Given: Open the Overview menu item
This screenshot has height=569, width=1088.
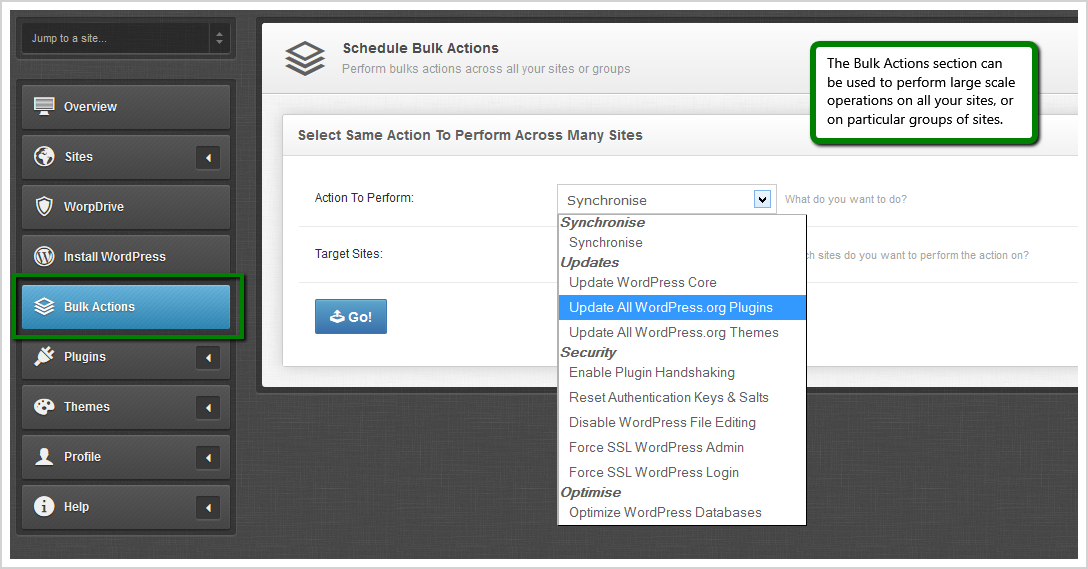Looking at the screenshot, I should pyautogui.click(x=126, y=107).
